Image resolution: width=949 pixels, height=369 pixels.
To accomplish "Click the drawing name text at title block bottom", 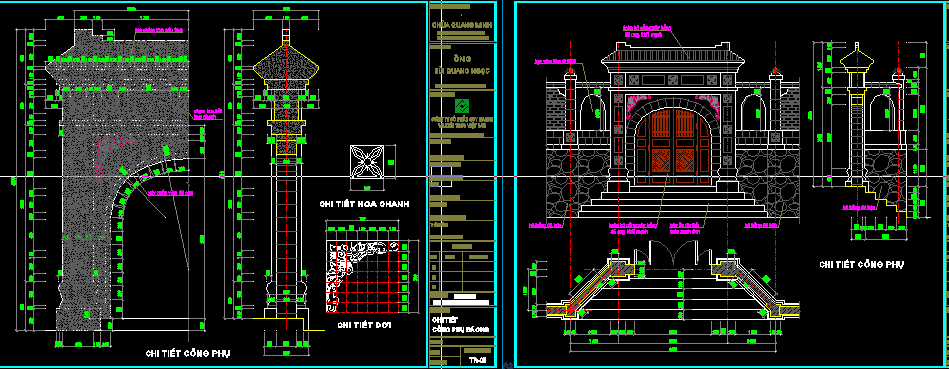I will [459, 324].
